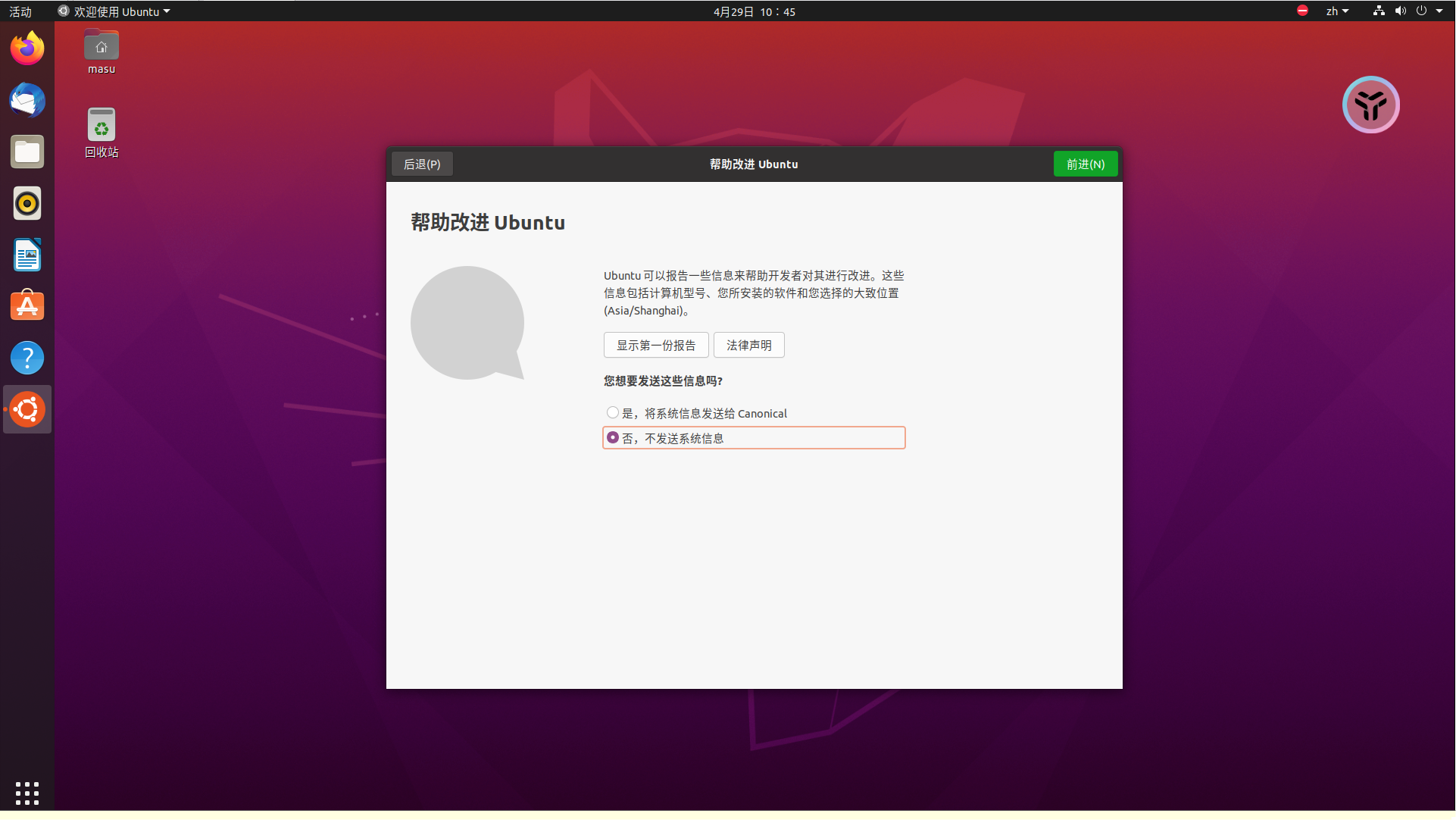This screenshot has width=1456, height=820.
Task: Expand the zh input language dropdown
Action: [1337, 11]
